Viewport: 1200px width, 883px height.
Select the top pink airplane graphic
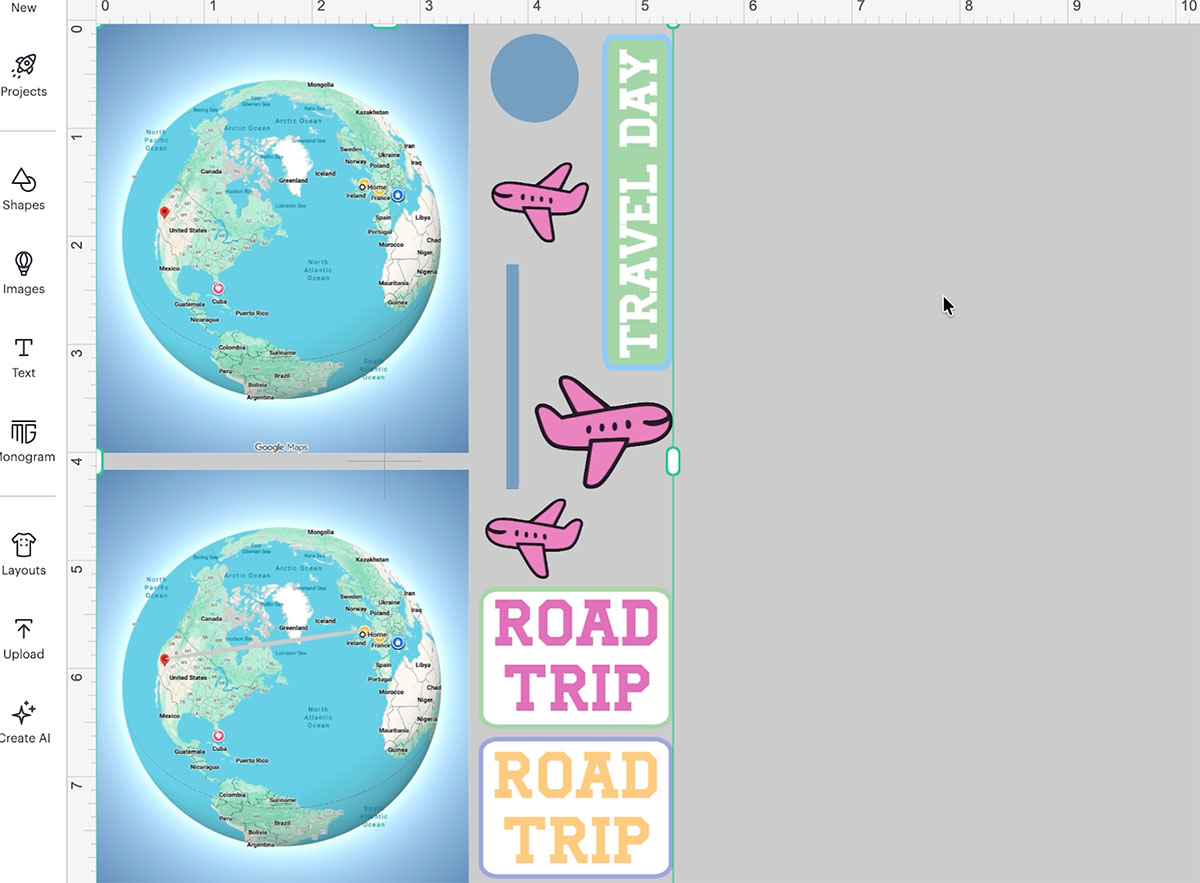(x=540, y=201)
